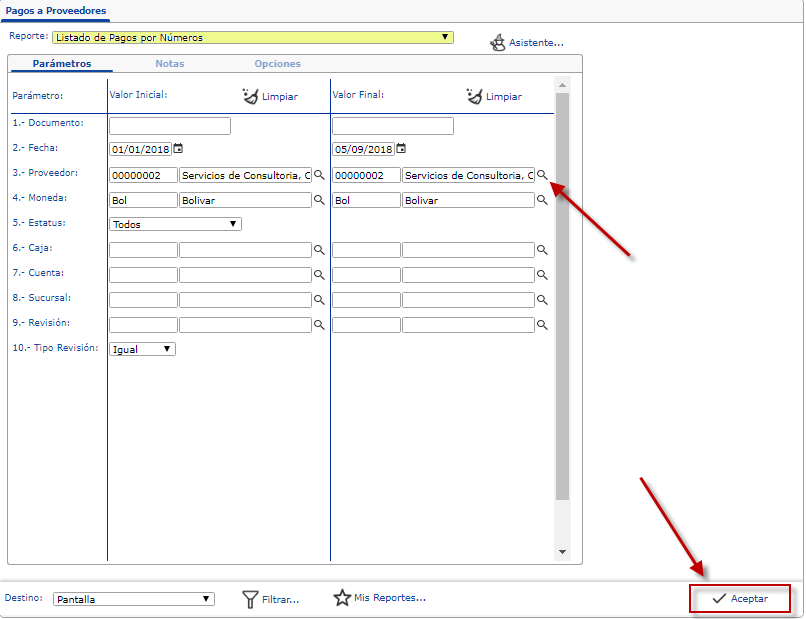Switch to the Notas tab

click(x=169, y=64)
